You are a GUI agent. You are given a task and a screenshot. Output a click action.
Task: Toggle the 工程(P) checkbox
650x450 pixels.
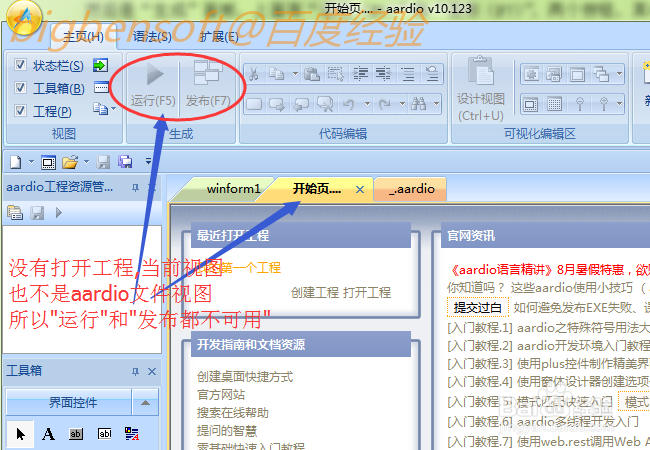[20, 110]
